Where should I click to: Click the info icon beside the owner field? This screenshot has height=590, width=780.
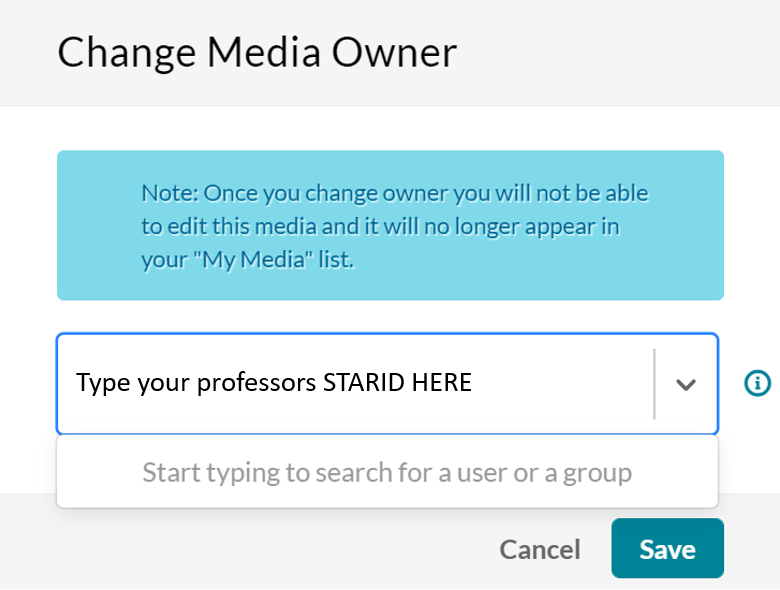(757, 383)
